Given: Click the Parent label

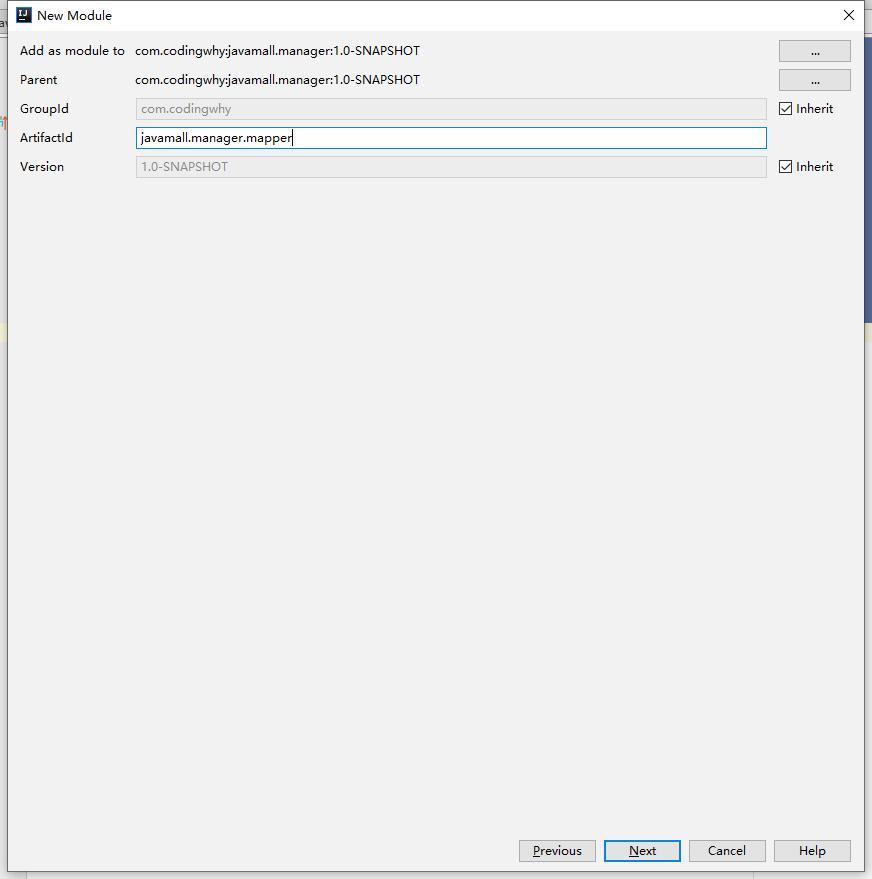Looking at the screenshot, I should (x=39, y=80).
